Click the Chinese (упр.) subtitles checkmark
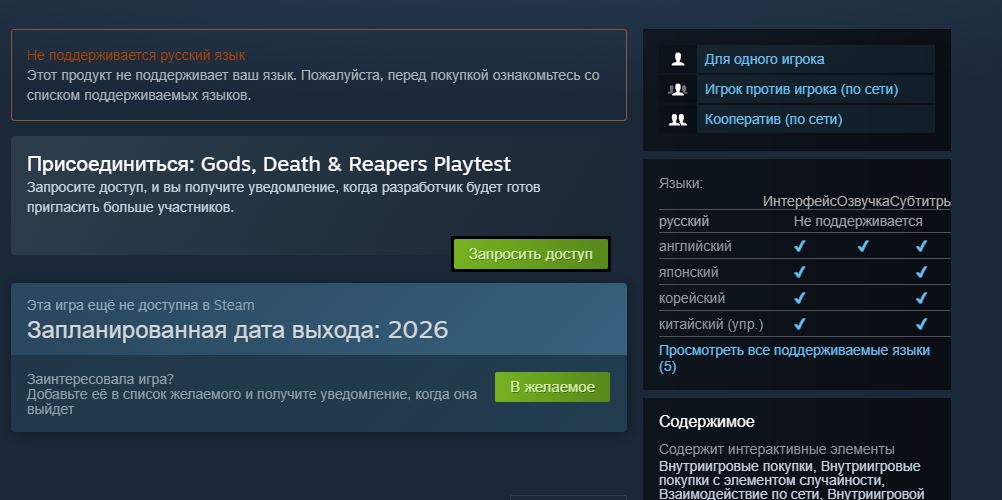This screenshot has height=500, width=1002. [x=921, y=324]
